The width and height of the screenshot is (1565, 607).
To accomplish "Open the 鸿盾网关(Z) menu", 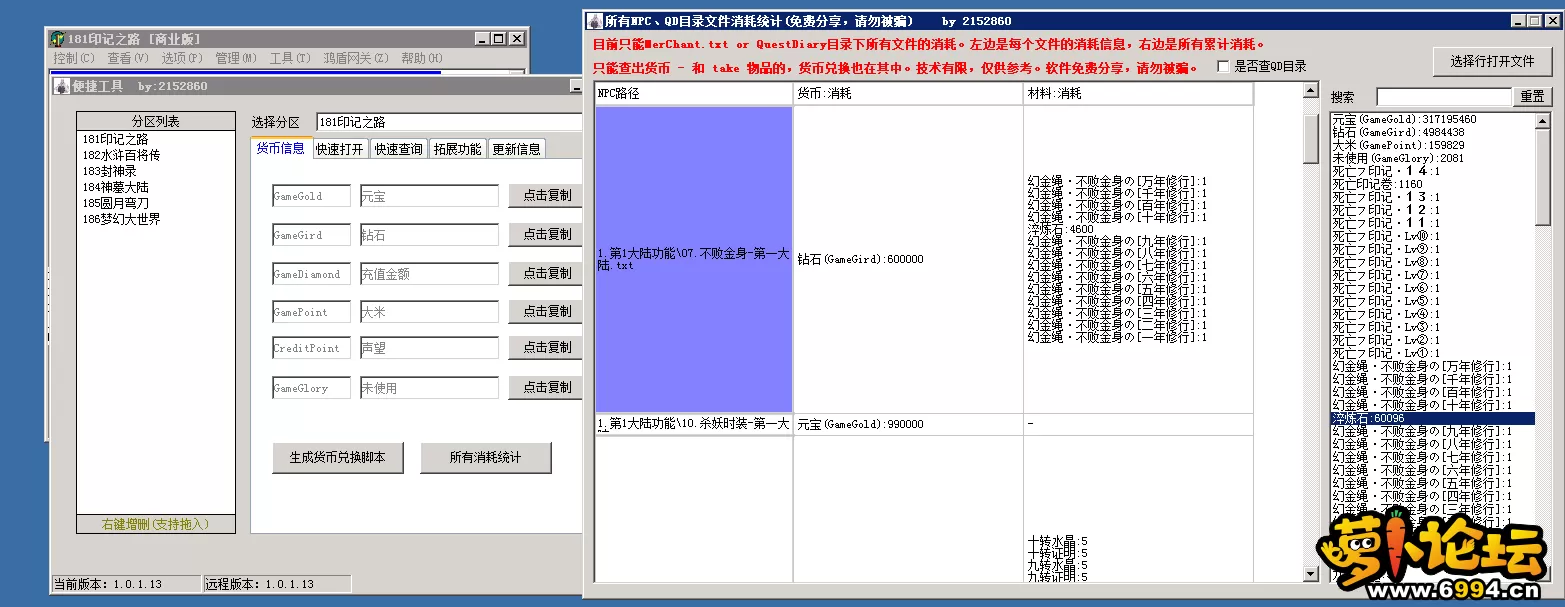I will [355, 59].
